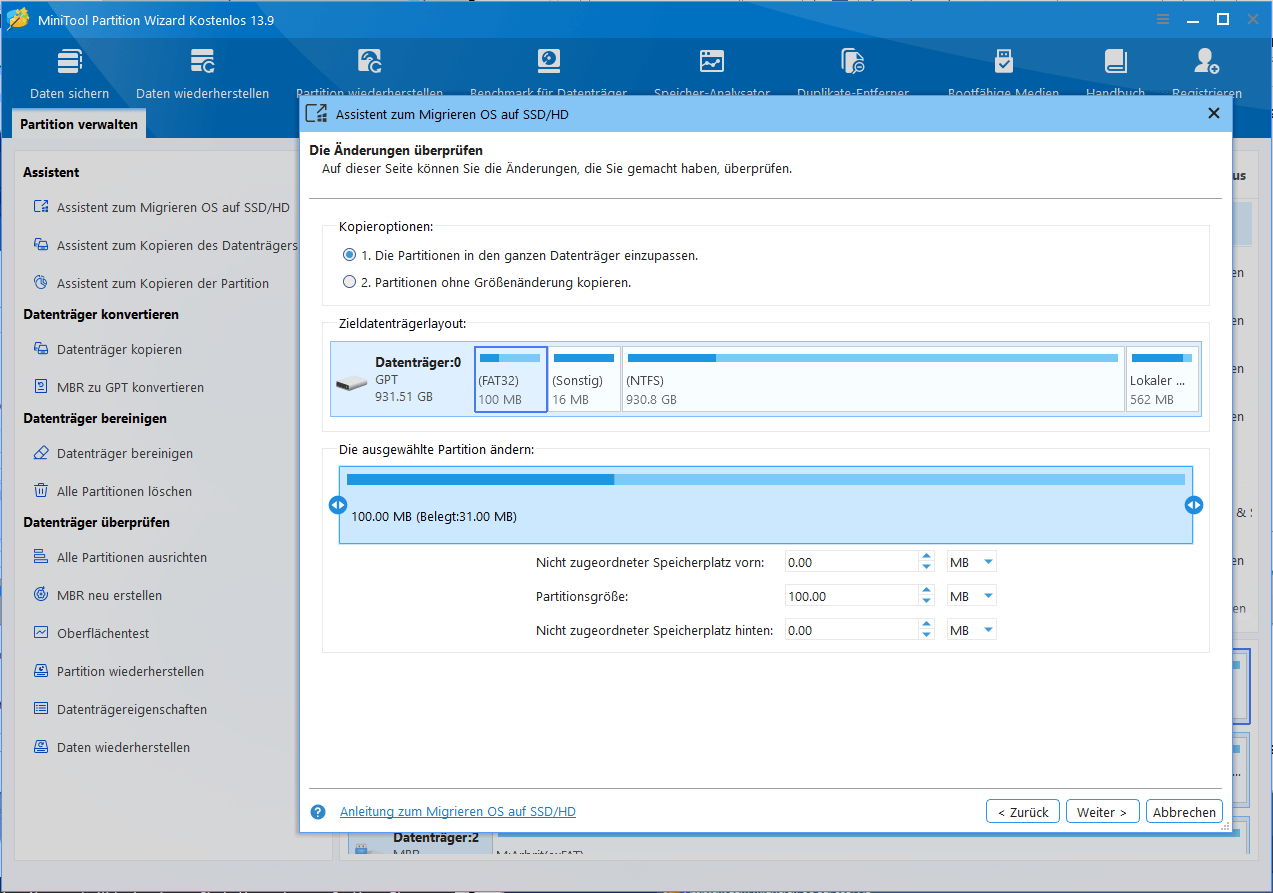Screen dimensions: 1273x893
Task: Click the Partition wiederherstellen toolbar icon
Action: click(369, 62)
